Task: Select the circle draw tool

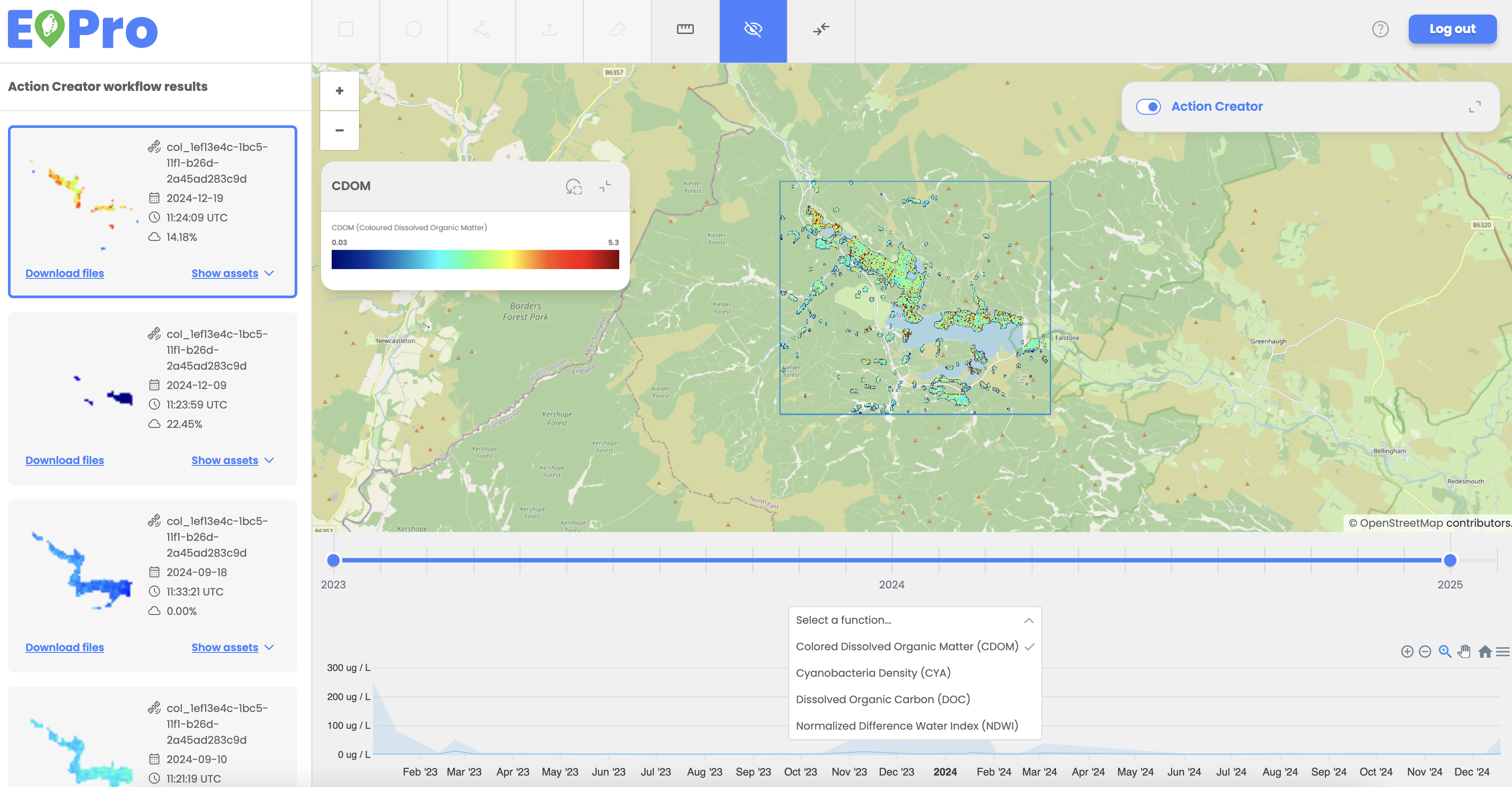Action: click(413, 30)
